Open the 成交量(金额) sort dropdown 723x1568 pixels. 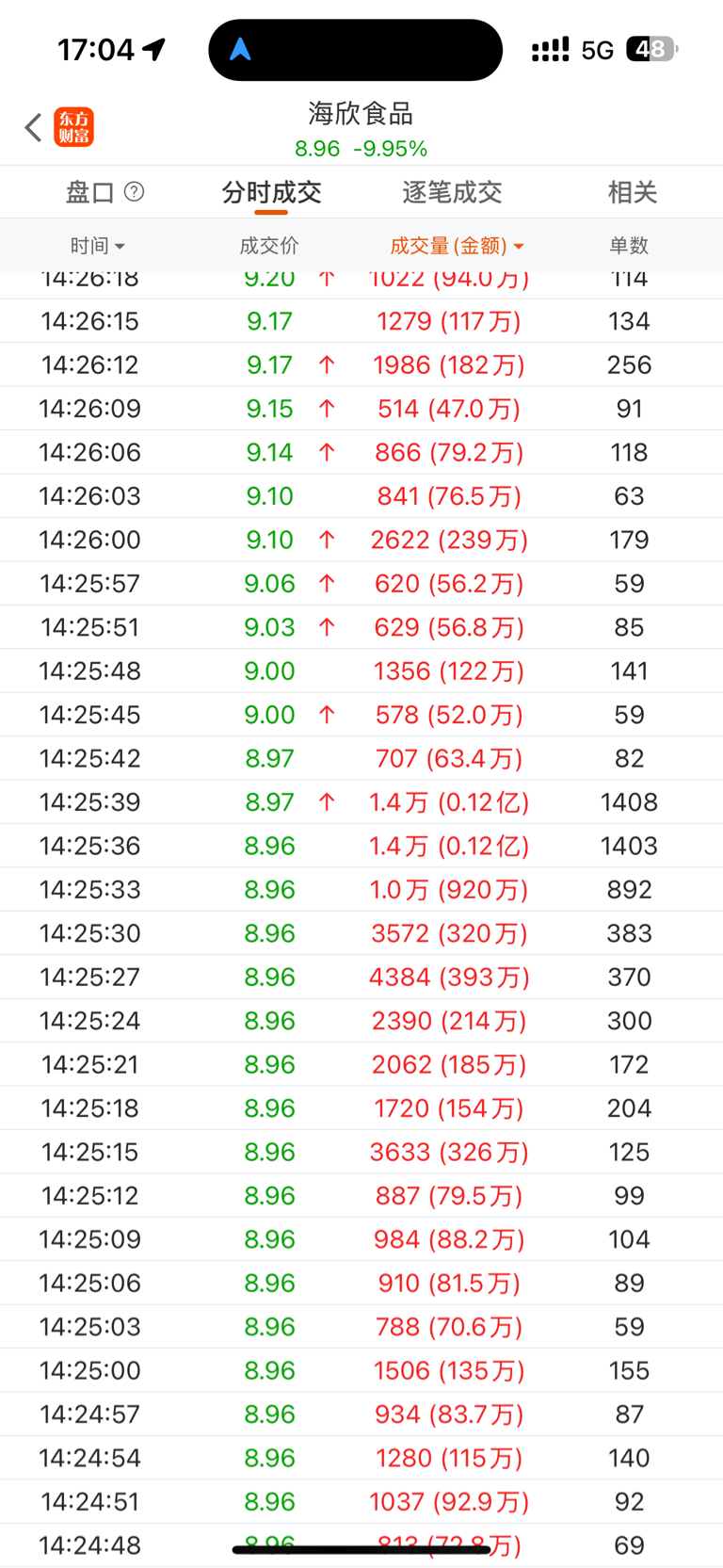[x=458, y=246]
